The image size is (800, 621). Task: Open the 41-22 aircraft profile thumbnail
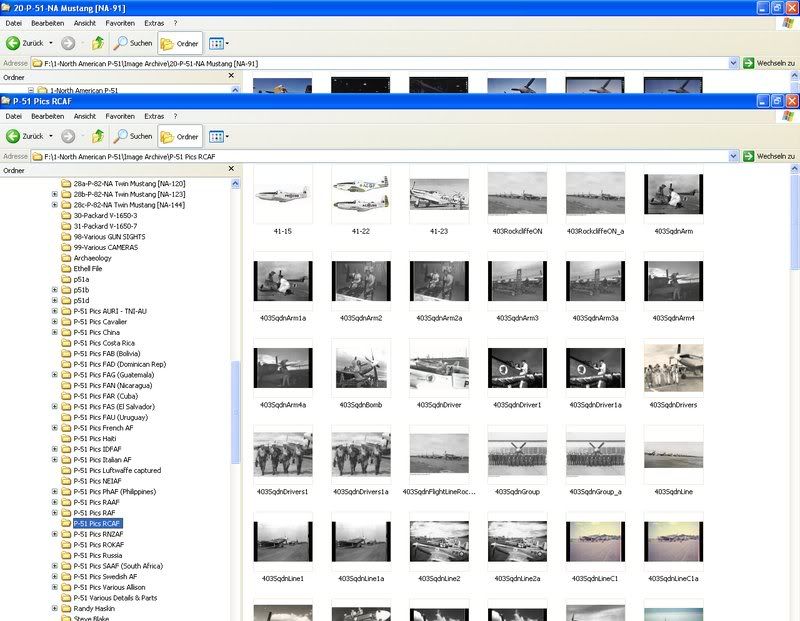(360, 195)
